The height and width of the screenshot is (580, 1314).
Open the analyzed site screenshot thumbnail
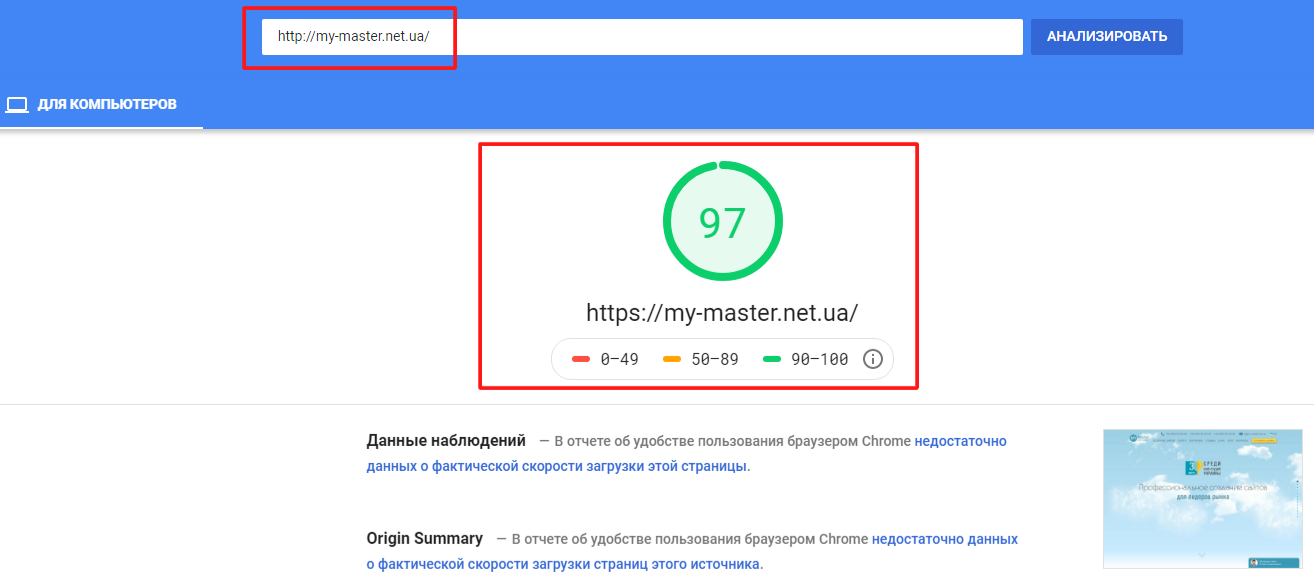click(1203, 499)
